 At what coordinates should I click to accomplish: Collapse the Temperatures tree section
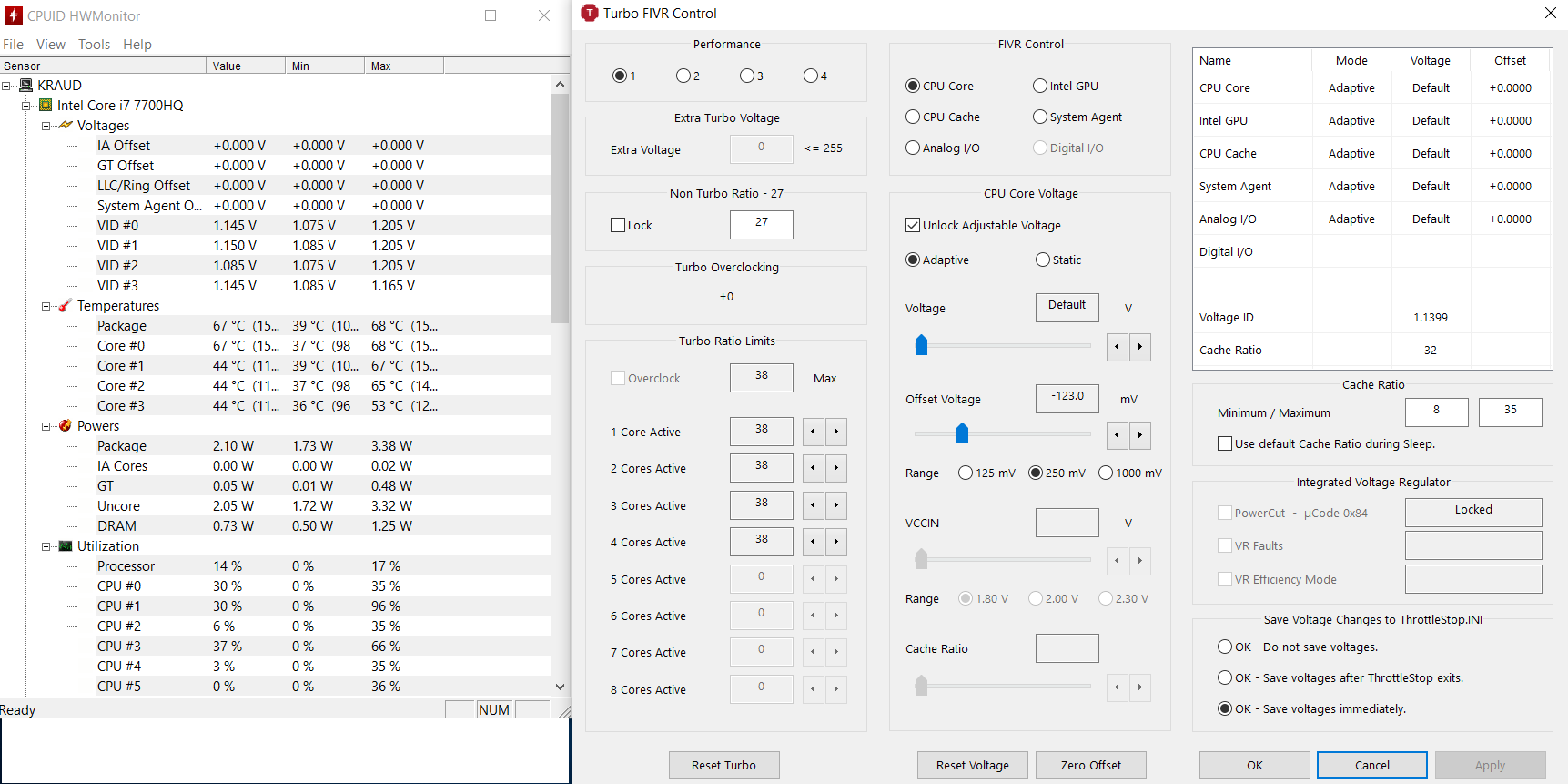click(46, 306)
